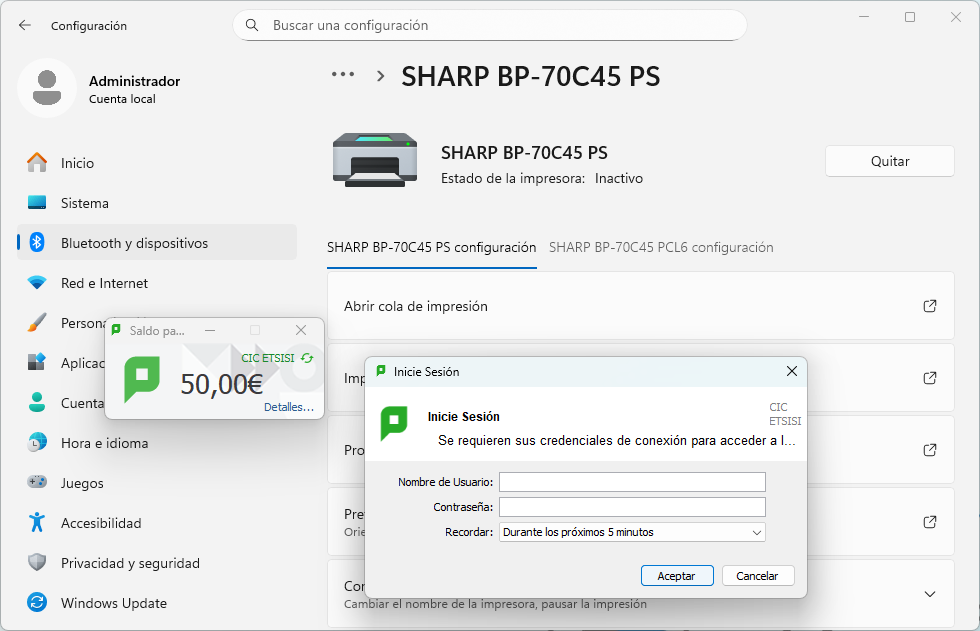Click the external link icon on the Imp... row
The height and width of the screenshot is (631, 980).
(929, 378)
